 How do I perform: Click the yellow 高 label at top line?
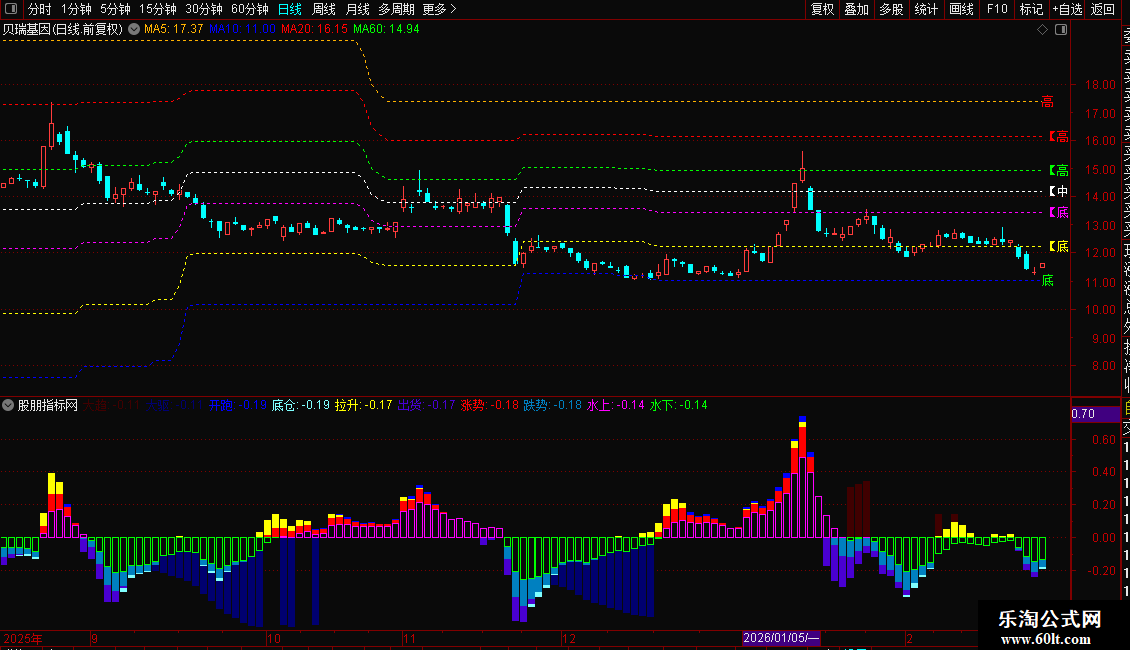(x=1047, y=102)
